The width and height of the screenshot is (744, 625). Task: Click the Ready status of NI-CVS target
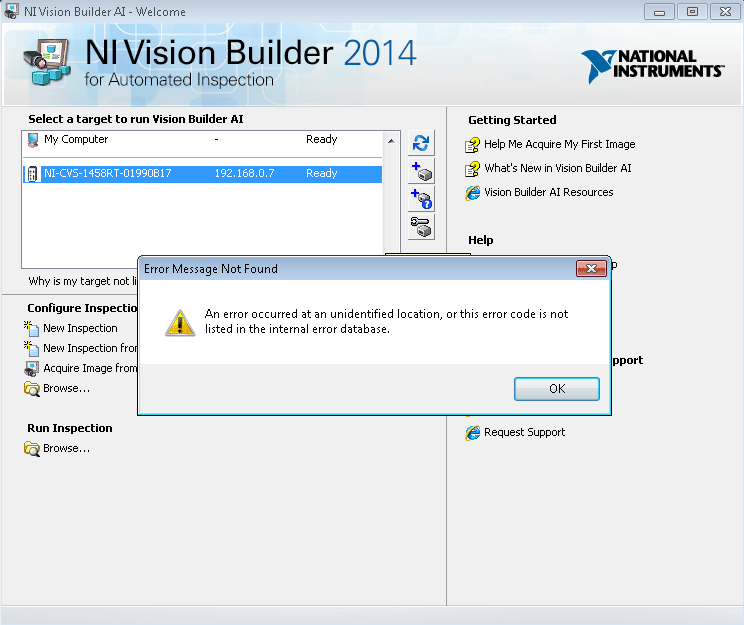pos(321,173)
